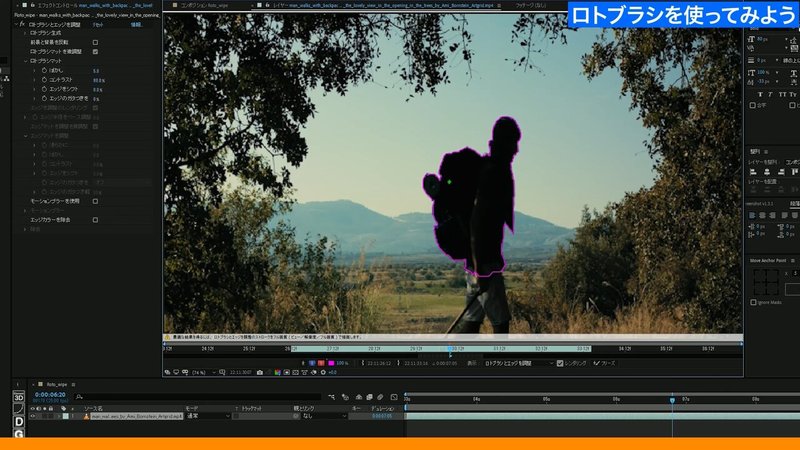Set in point with the left bracket icon
The width and height of the screenshot is (800, 450).
(x=363, y=363)
